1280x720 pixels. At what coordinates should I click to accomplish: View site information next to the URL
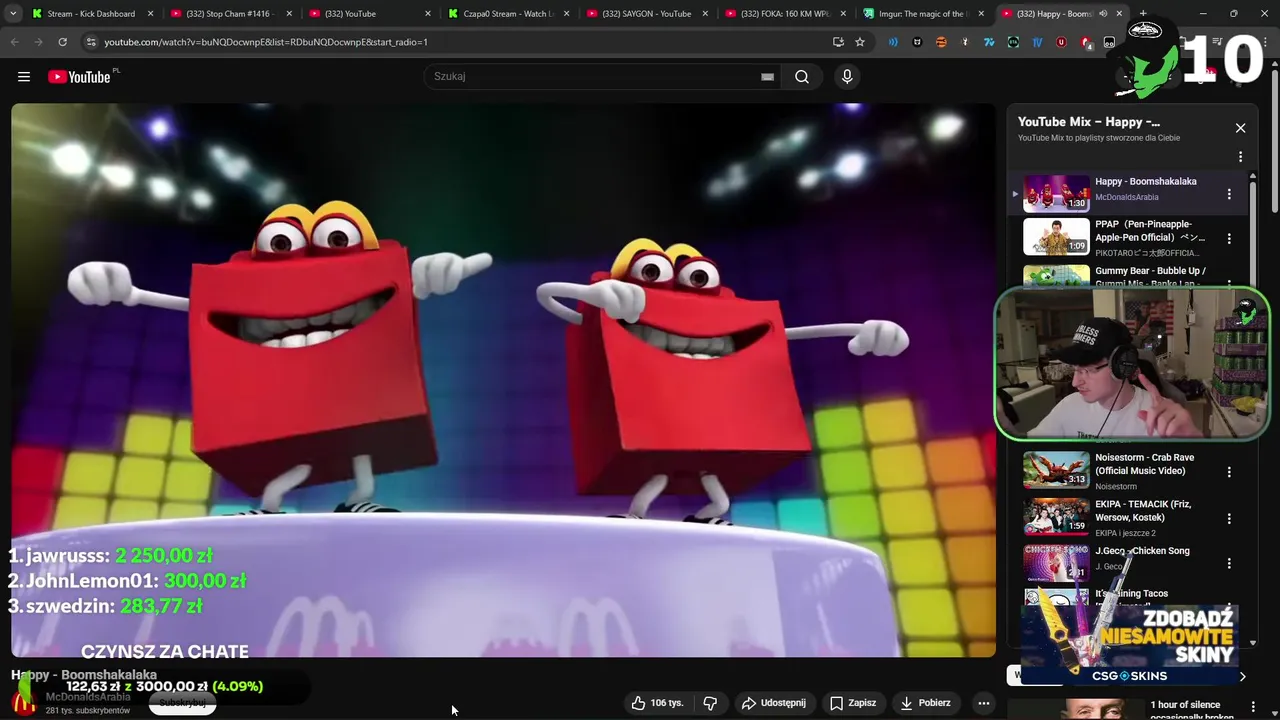[x=91, y=42]
